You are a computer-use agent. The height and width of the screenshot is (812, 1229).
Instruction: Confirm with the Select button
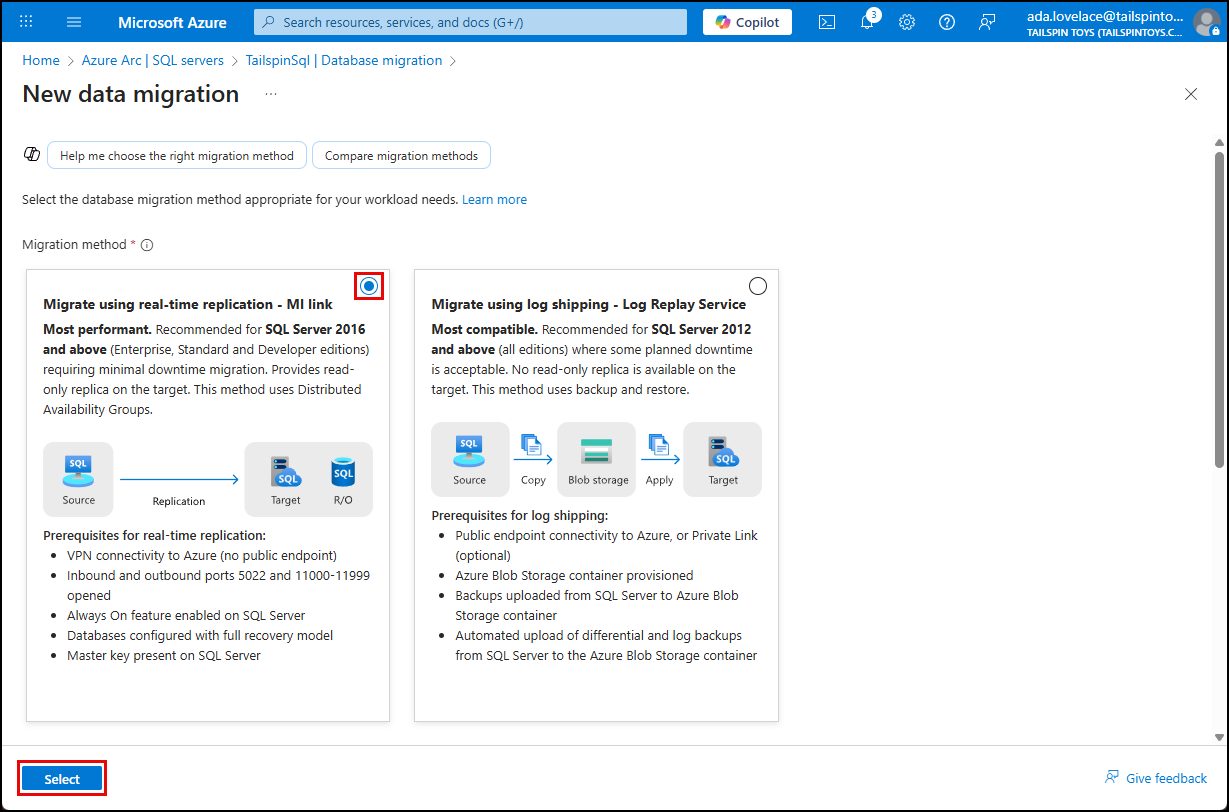pos(61,778)
